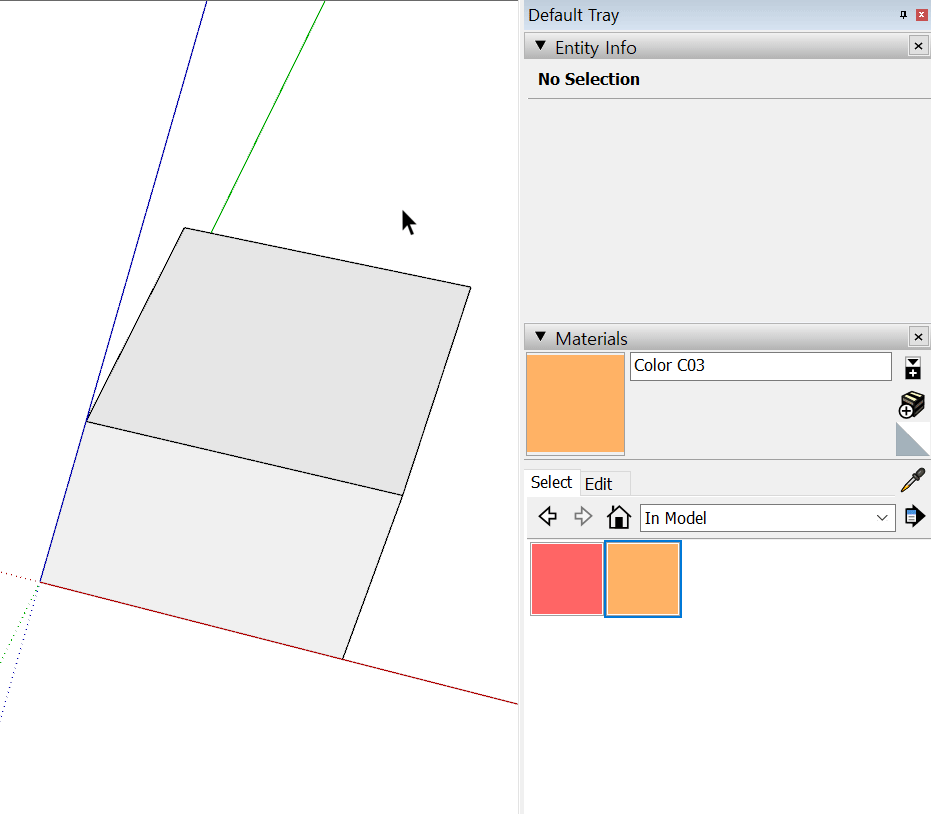Close the Default Tray

pyautogui.click(x=922, y=15)
